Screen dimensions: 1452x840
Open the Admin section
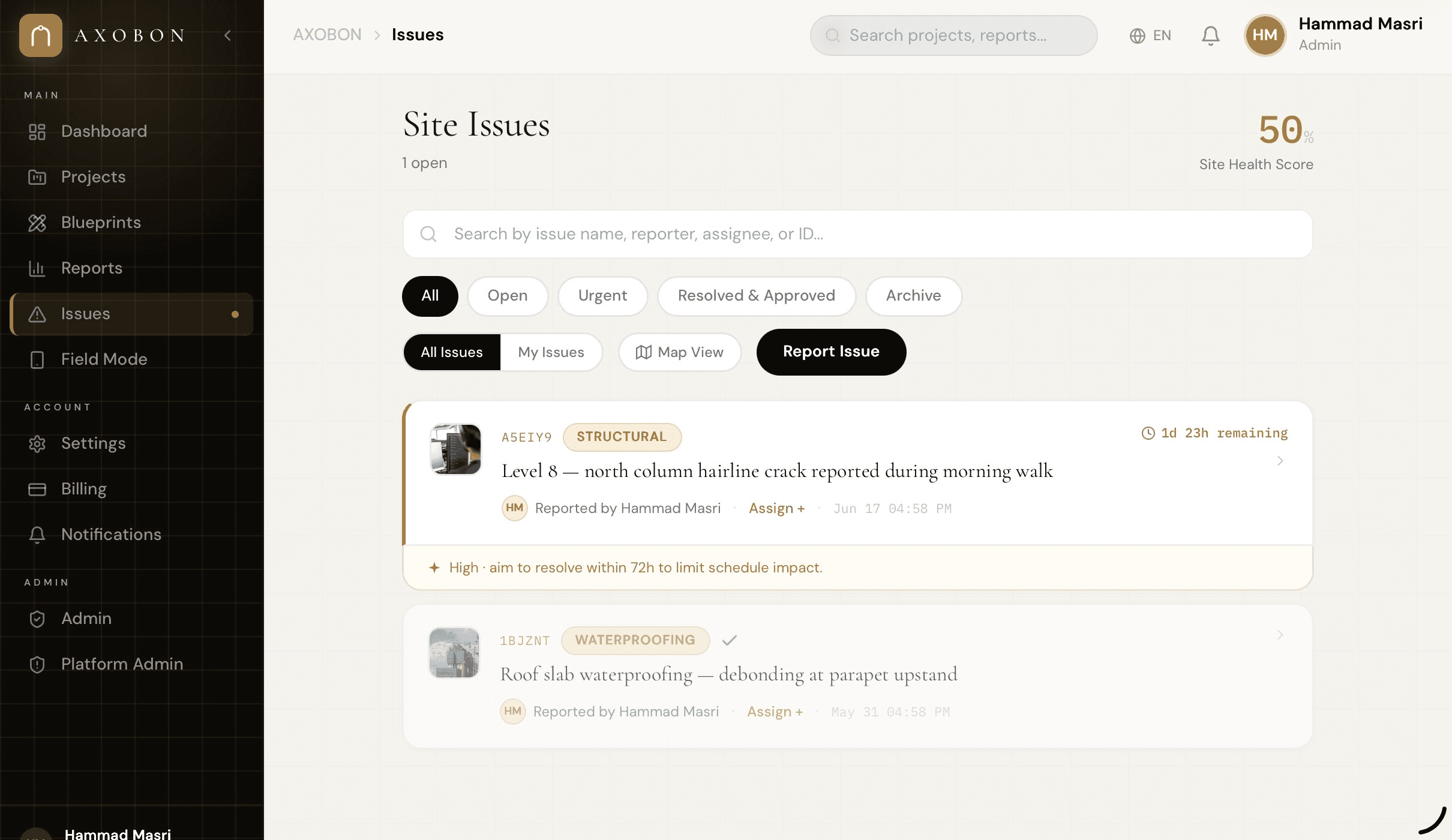(132, 619)
